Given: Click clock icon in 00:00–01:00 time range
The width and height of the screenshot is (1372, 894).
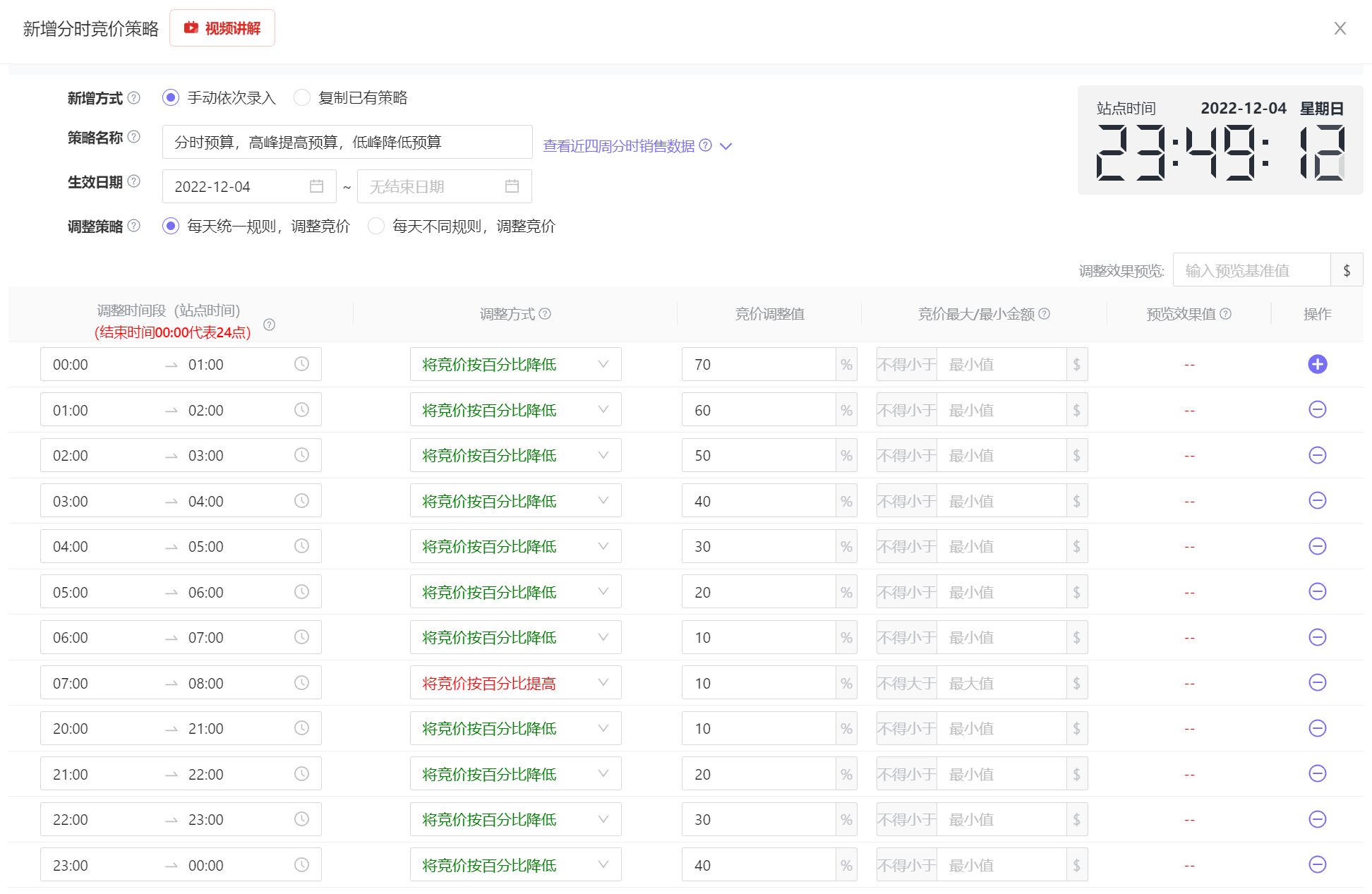Looking at the screenshot, I should point(301,364).
